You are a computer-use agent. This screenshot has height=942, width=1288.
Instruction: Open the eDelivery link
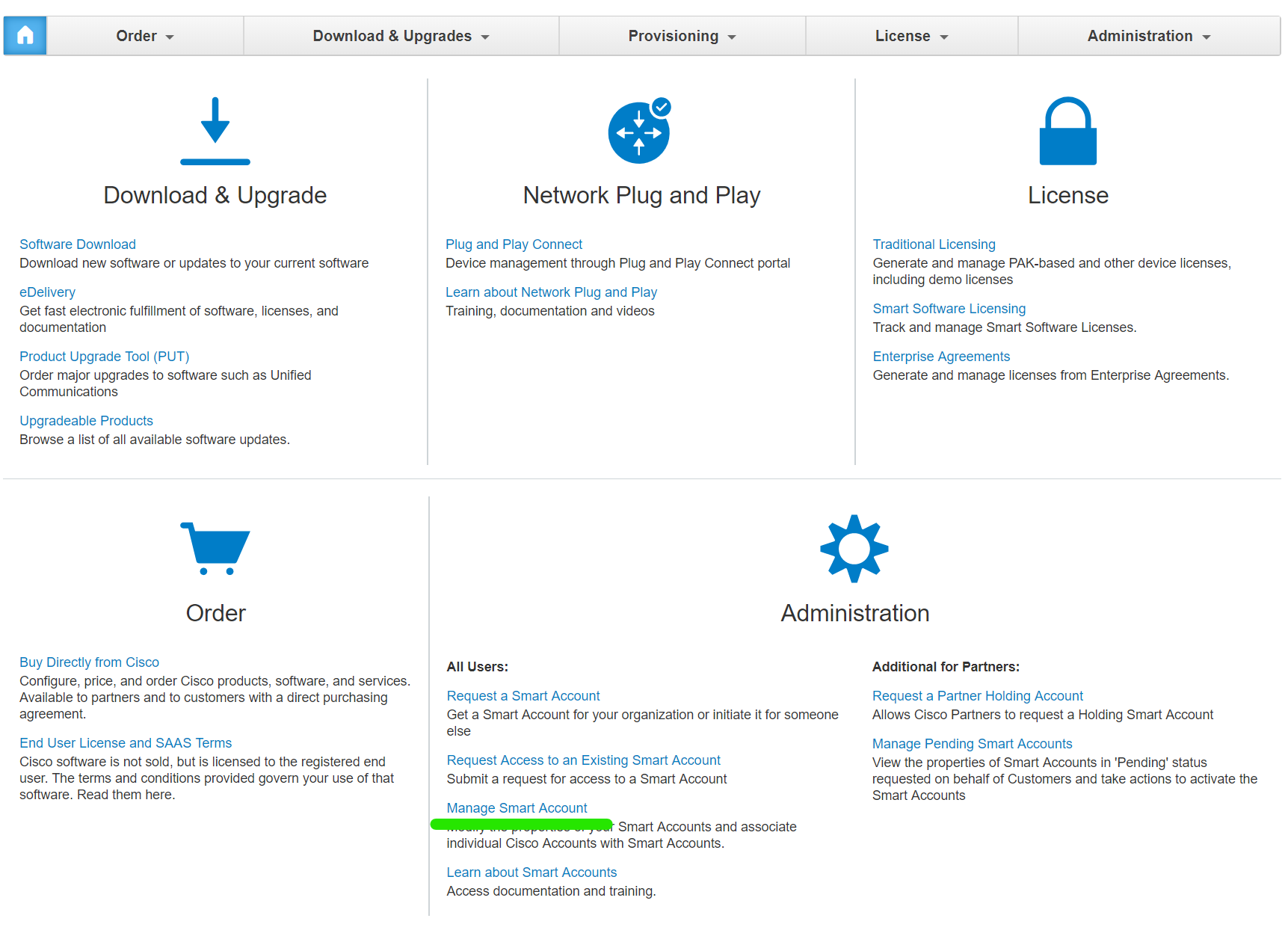click(x=47, y=292)
